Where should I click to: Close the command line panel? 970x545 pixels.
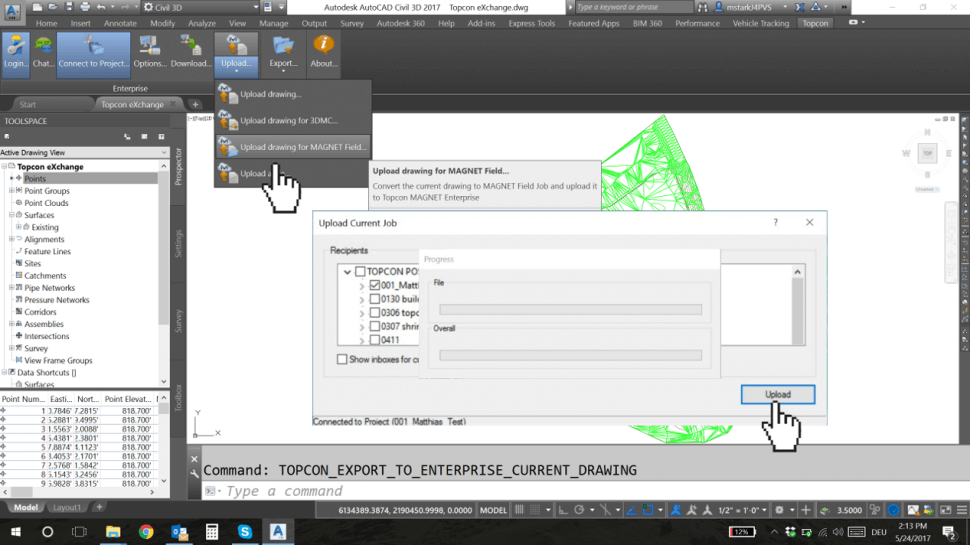pos(194,459)
